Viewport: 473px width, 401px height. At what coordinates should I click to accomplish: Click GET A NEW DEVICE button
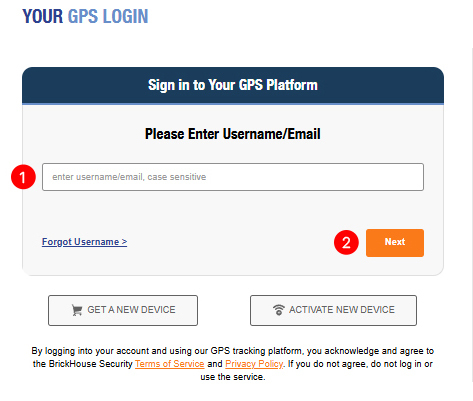click(x=123, y=310)
